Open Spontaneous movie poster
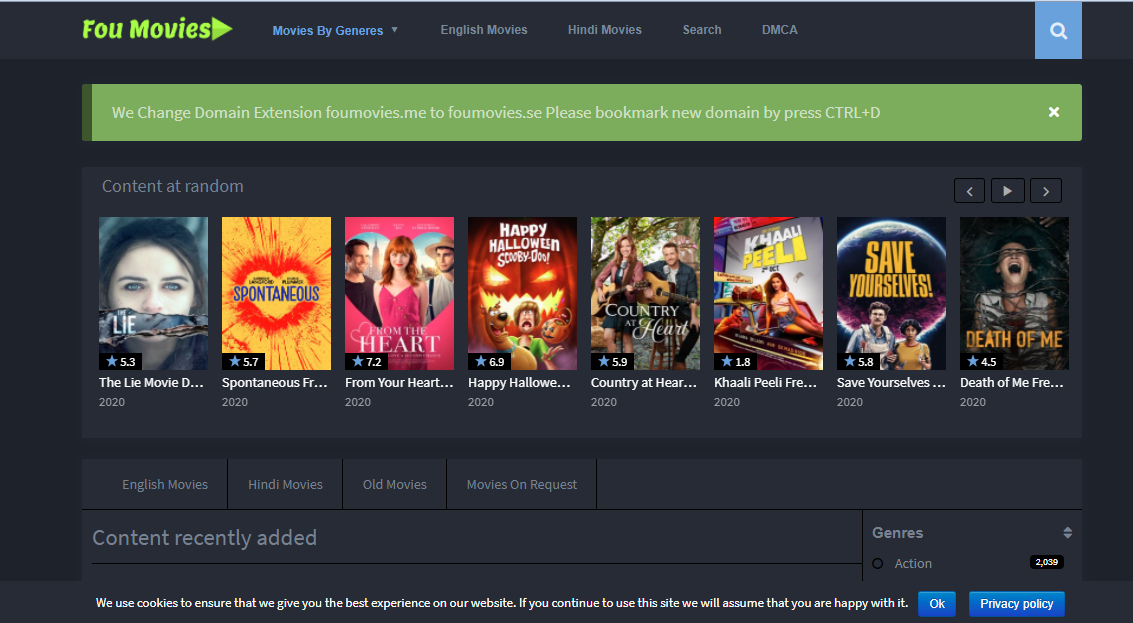 [276, 293]
